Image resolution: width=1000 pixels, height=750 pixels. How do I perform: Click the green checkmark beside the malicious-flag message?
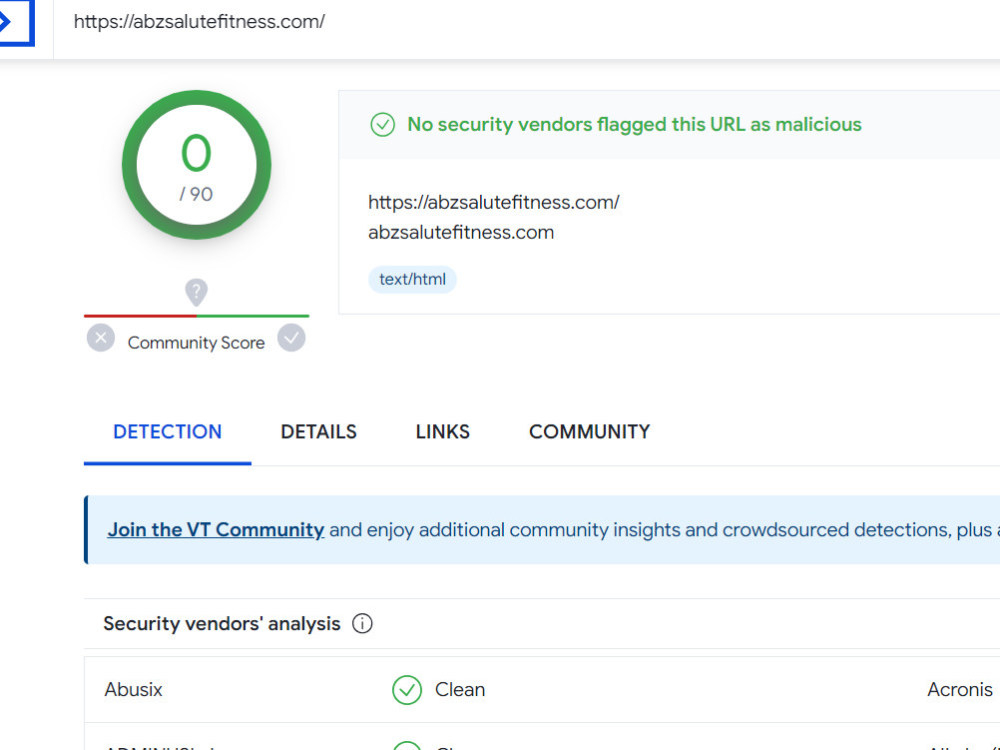coord(383,124)
